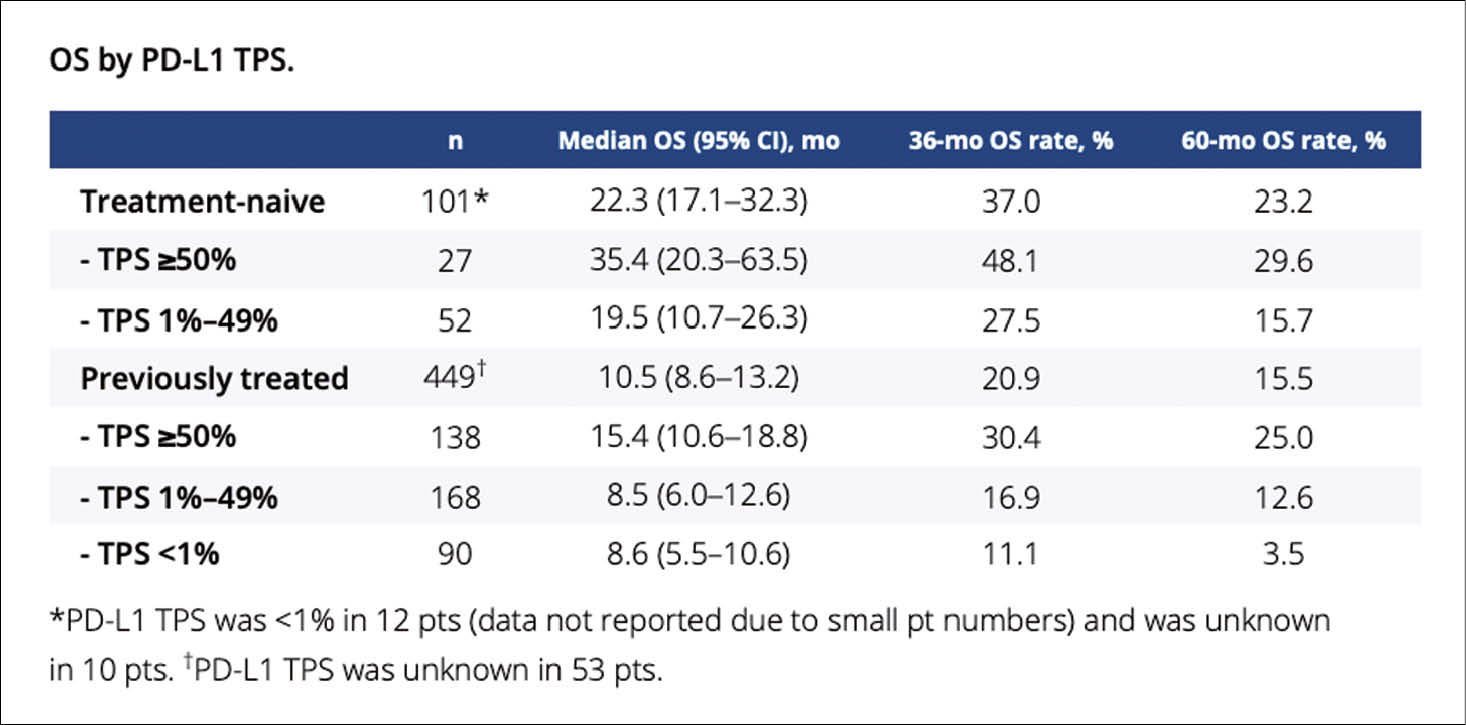This screenshot has width=1466, height=725.
Task: Select the 'TPS <1%' row label
Action: click(150, 554)
